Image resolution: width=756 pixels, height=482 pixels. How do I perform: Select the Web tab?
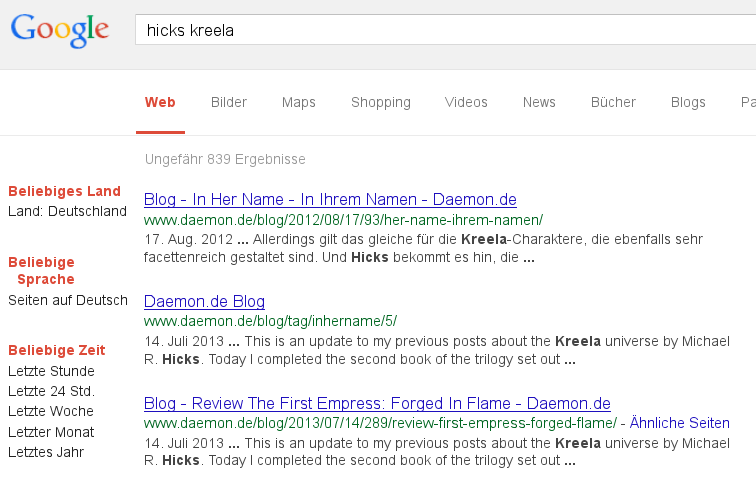coord(160,102)
